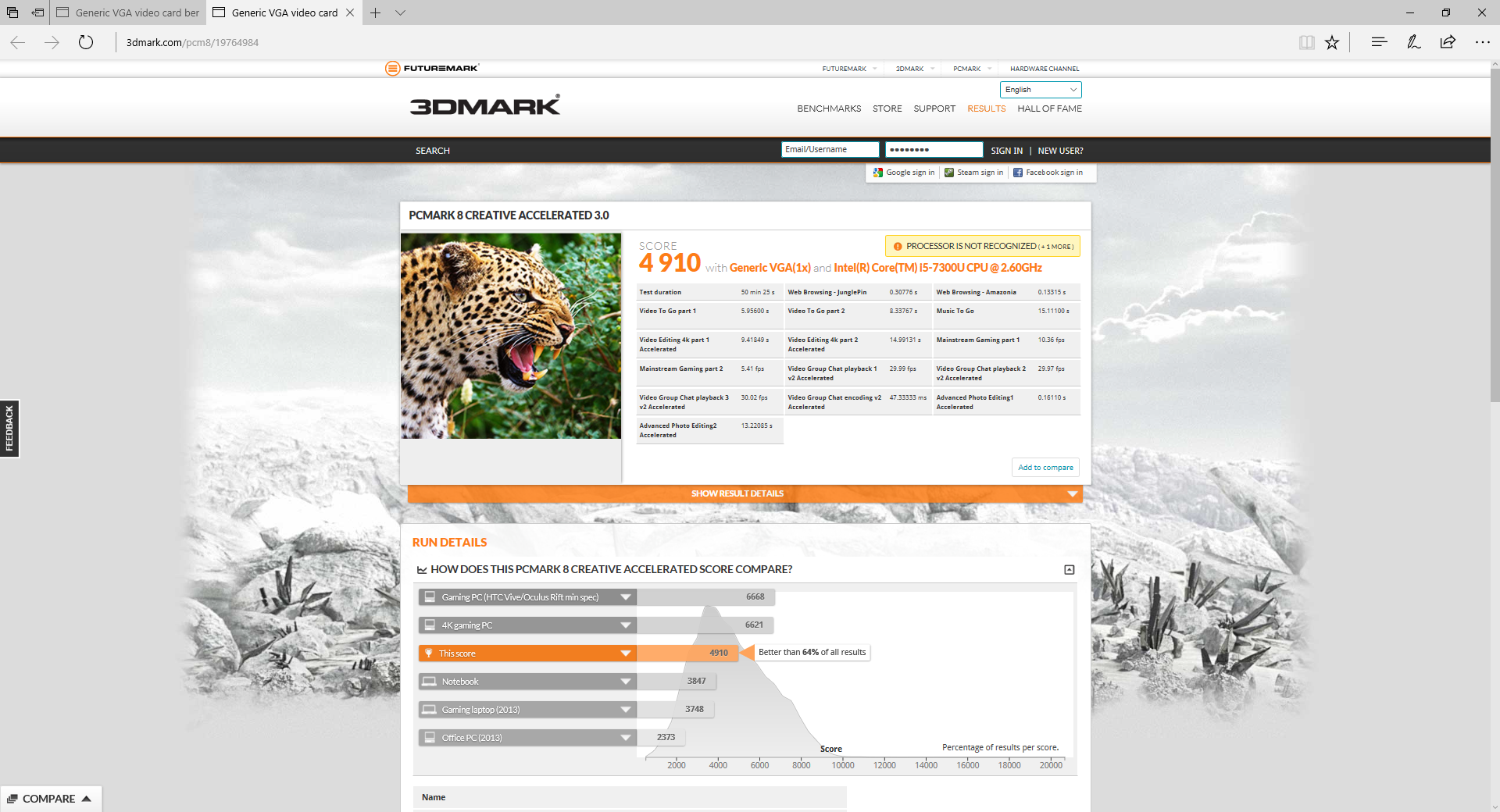
Task: Click the tabs you've set aside icon
Action: tap(12, 12)
